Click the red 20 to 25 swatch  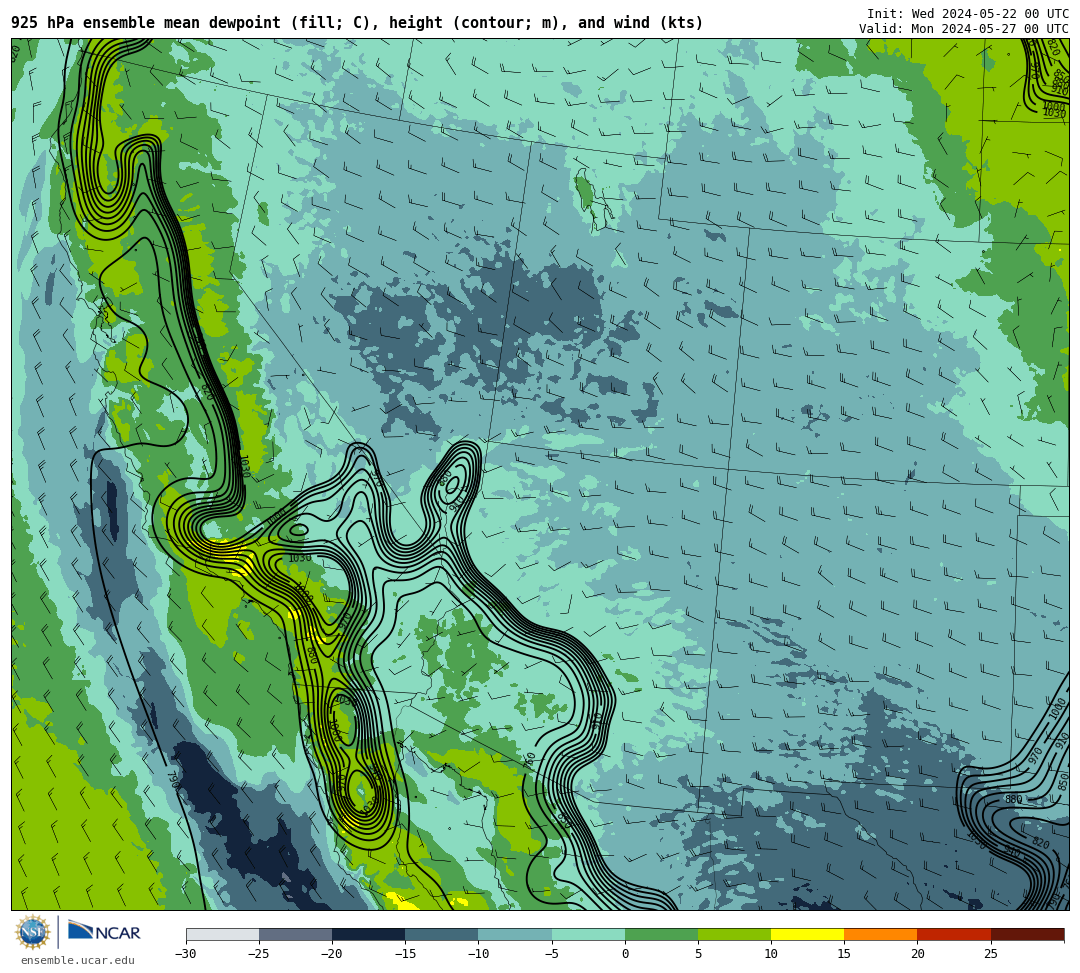coord(954,934)
